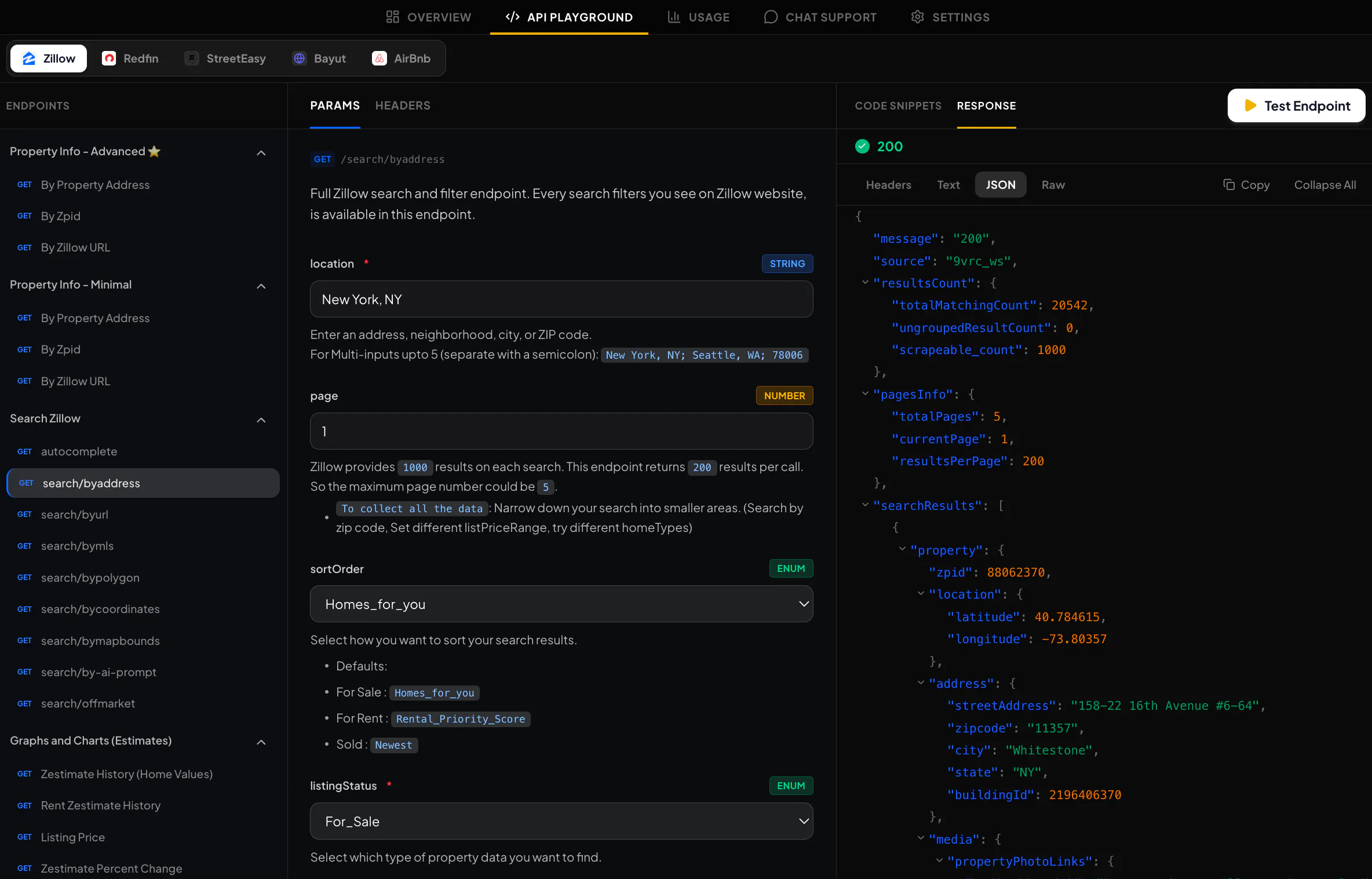Switch response view to Raw
This screenshot has width=1372, height=879.
(1053, 185)
